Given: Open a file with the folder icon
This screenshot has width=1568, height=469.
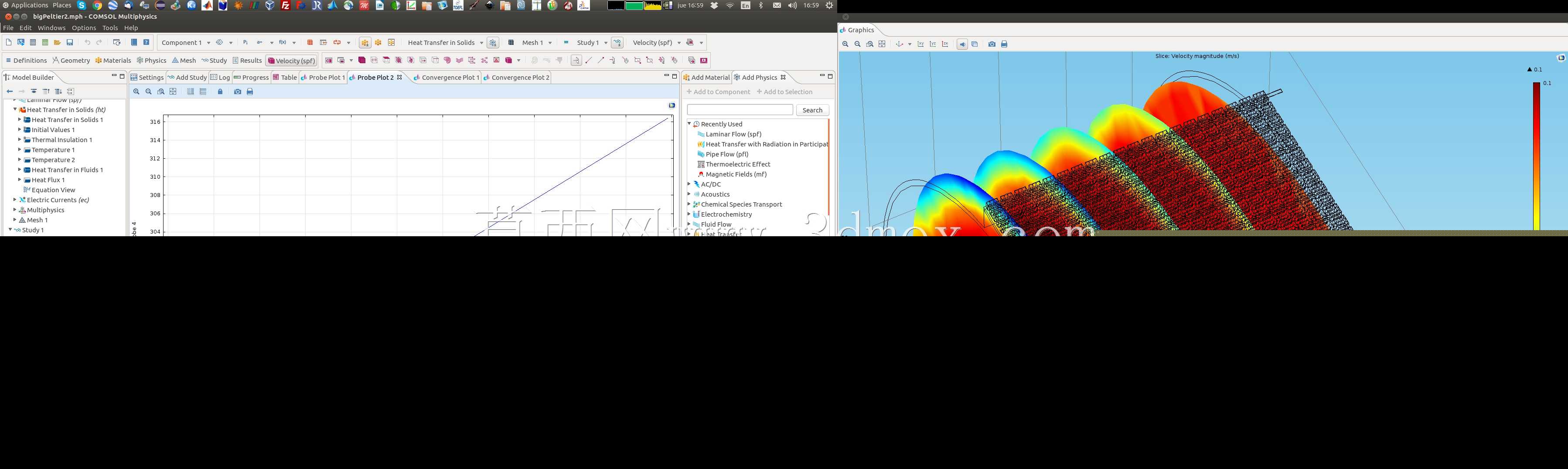Looking at the screenshot, I should tap(57, 43).
